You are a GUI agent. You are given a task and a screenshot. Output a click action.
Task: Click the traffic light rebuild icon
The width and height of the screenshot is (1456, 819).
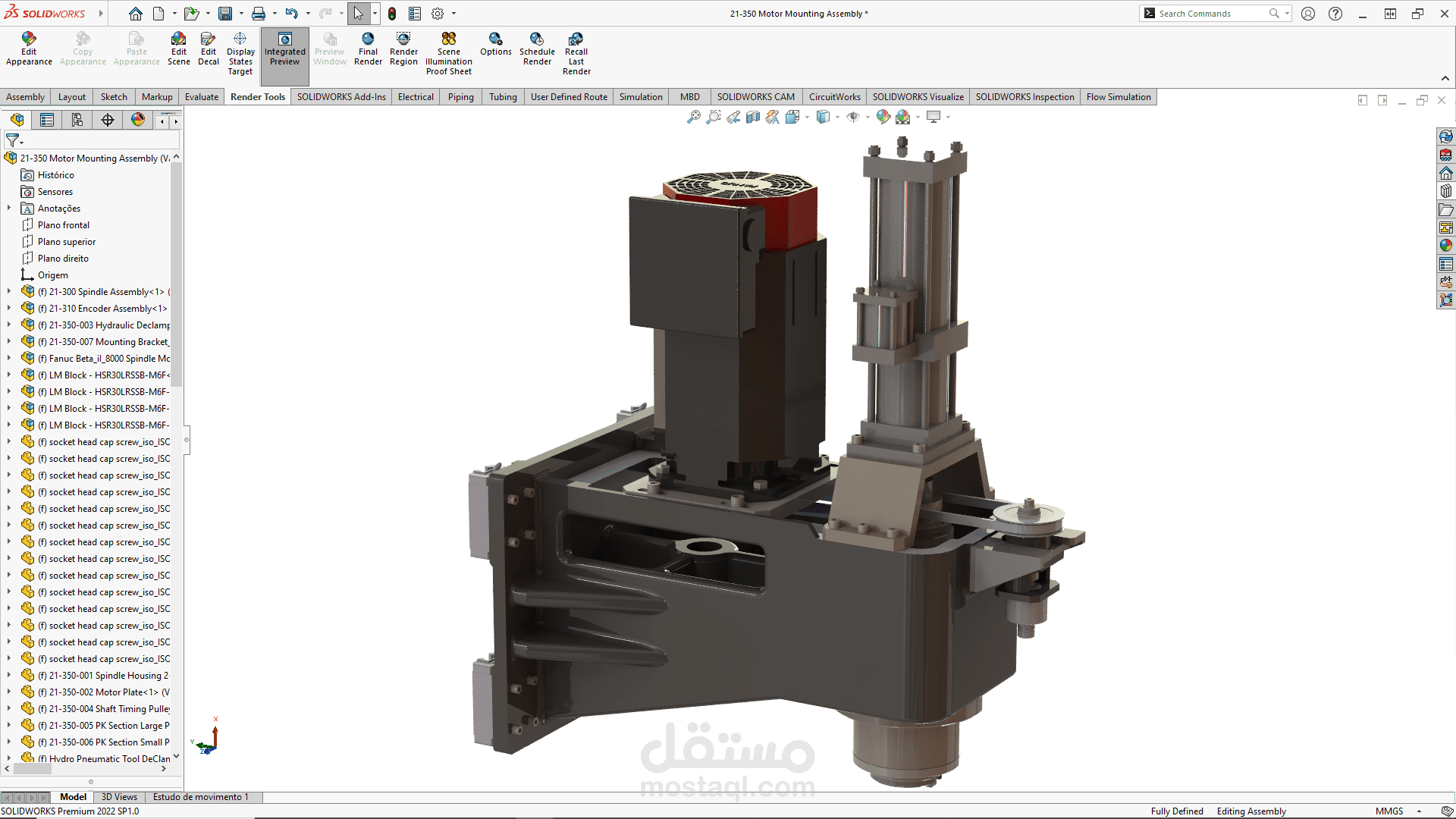(x=392, y=14)
